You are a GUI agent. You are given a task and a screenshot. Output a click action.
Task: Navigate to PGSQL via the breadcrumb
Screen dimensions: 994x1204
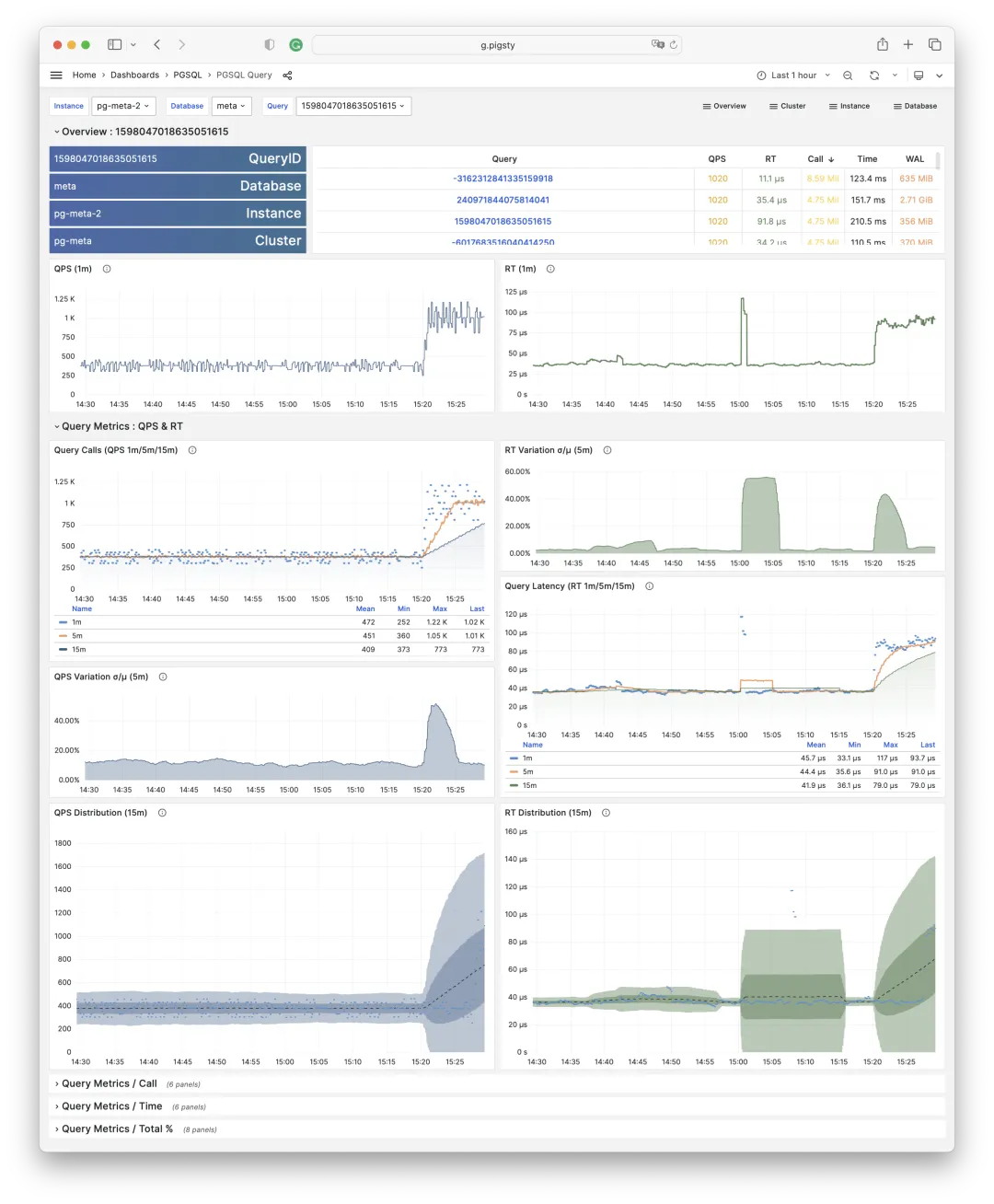pos(188,75)
